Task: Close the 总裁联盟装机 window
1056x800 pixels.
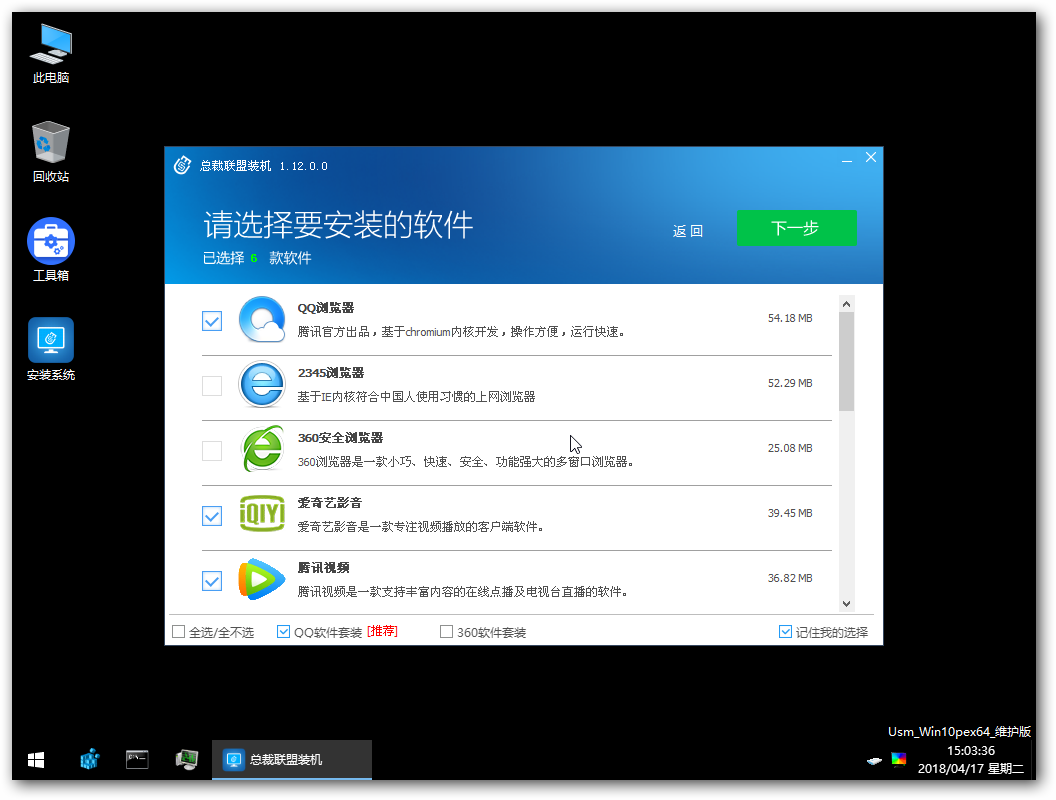Action: [871, 157]
